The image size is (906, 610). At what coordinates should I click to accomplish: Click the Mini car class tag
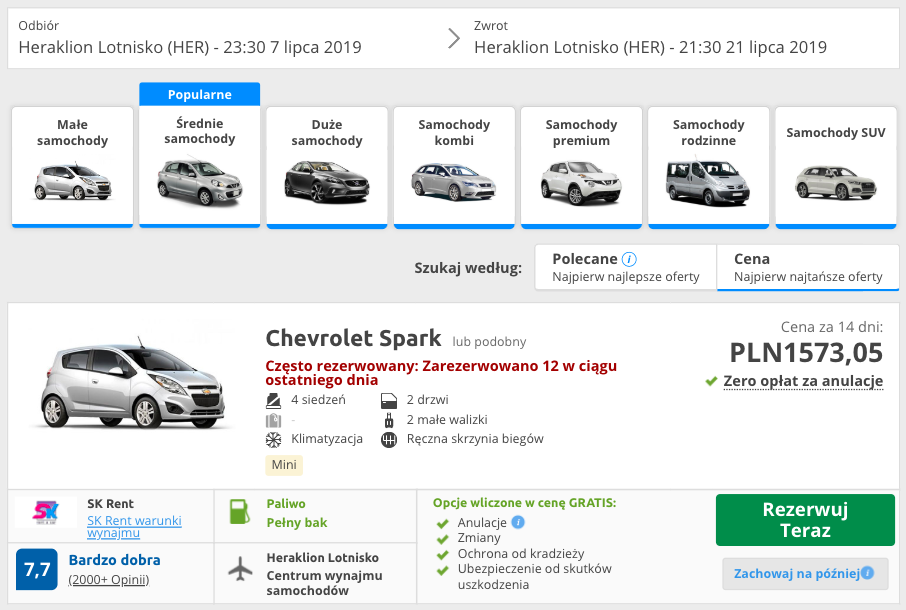pos(284,465)
